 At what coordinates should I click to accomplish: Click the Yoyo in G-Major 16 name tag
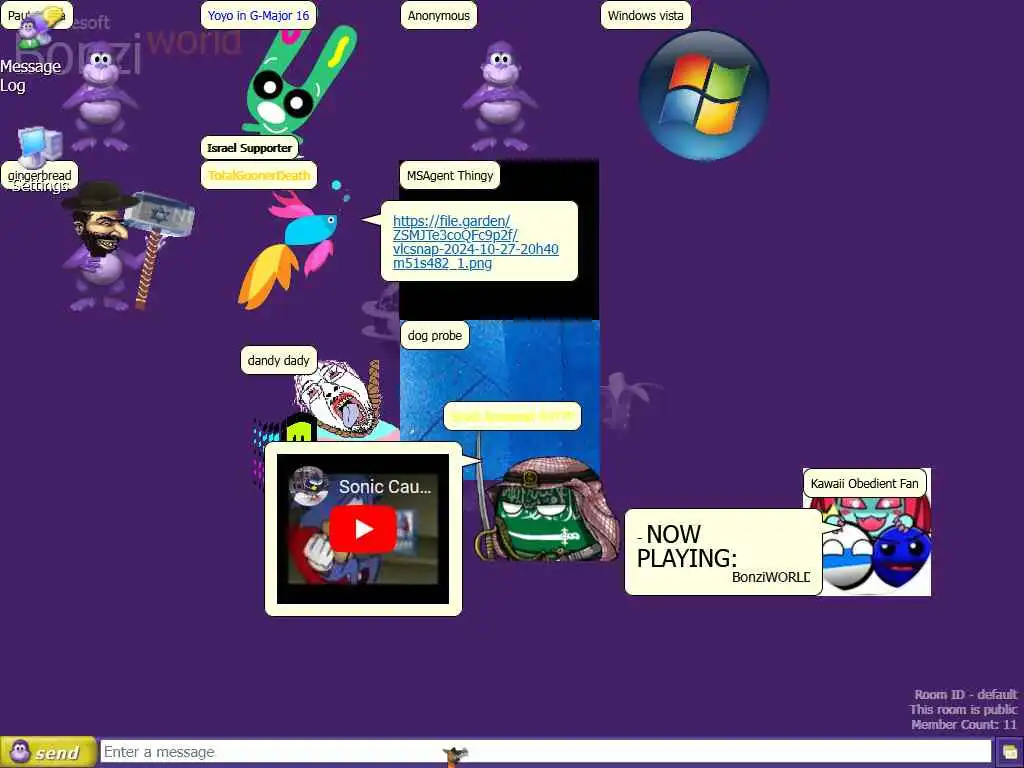coord(259,16)
